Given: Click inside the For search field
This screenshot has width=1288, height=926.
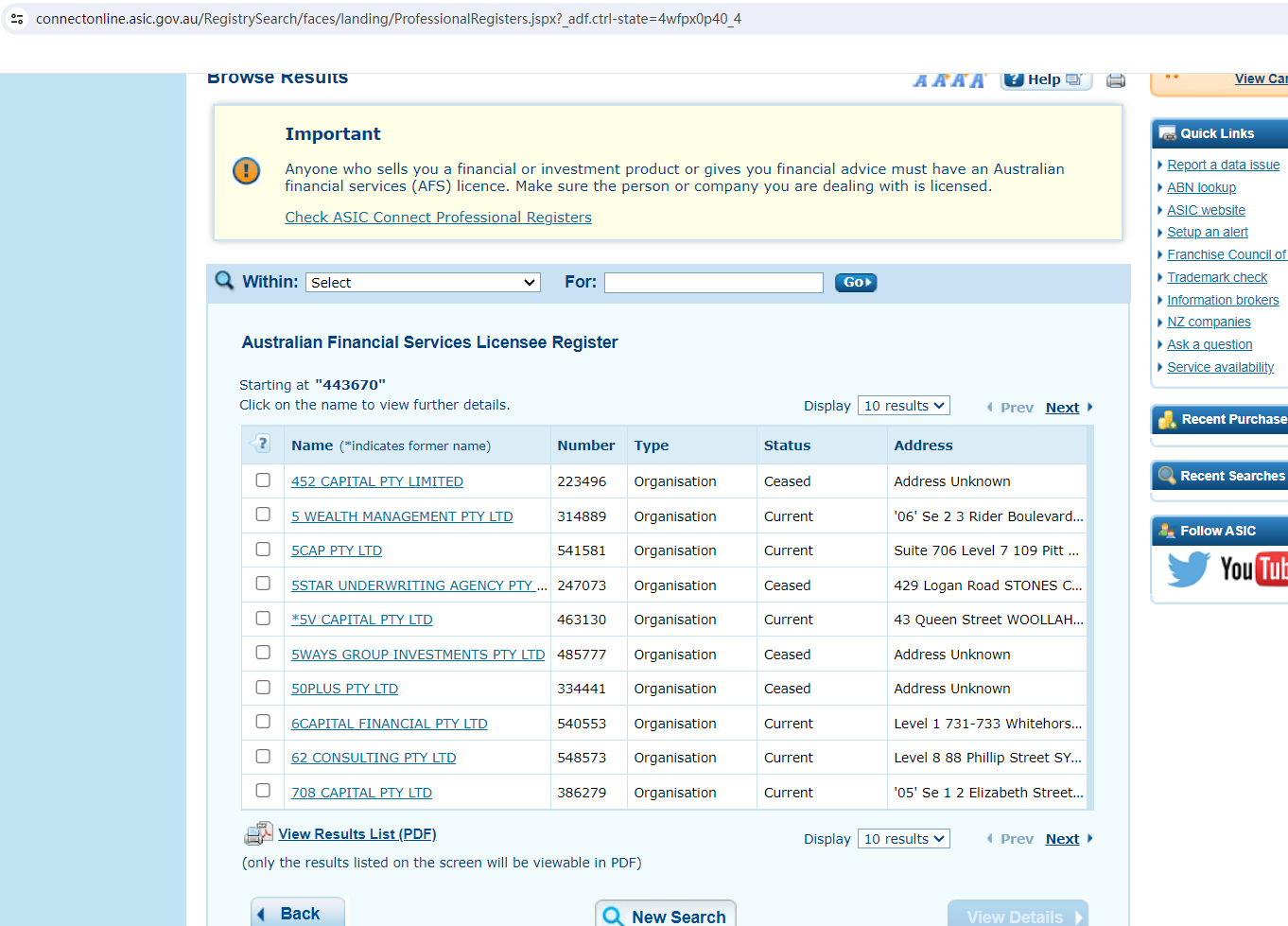Looking at the screenshot, I should pyautogui.click(x=714, y=283).
